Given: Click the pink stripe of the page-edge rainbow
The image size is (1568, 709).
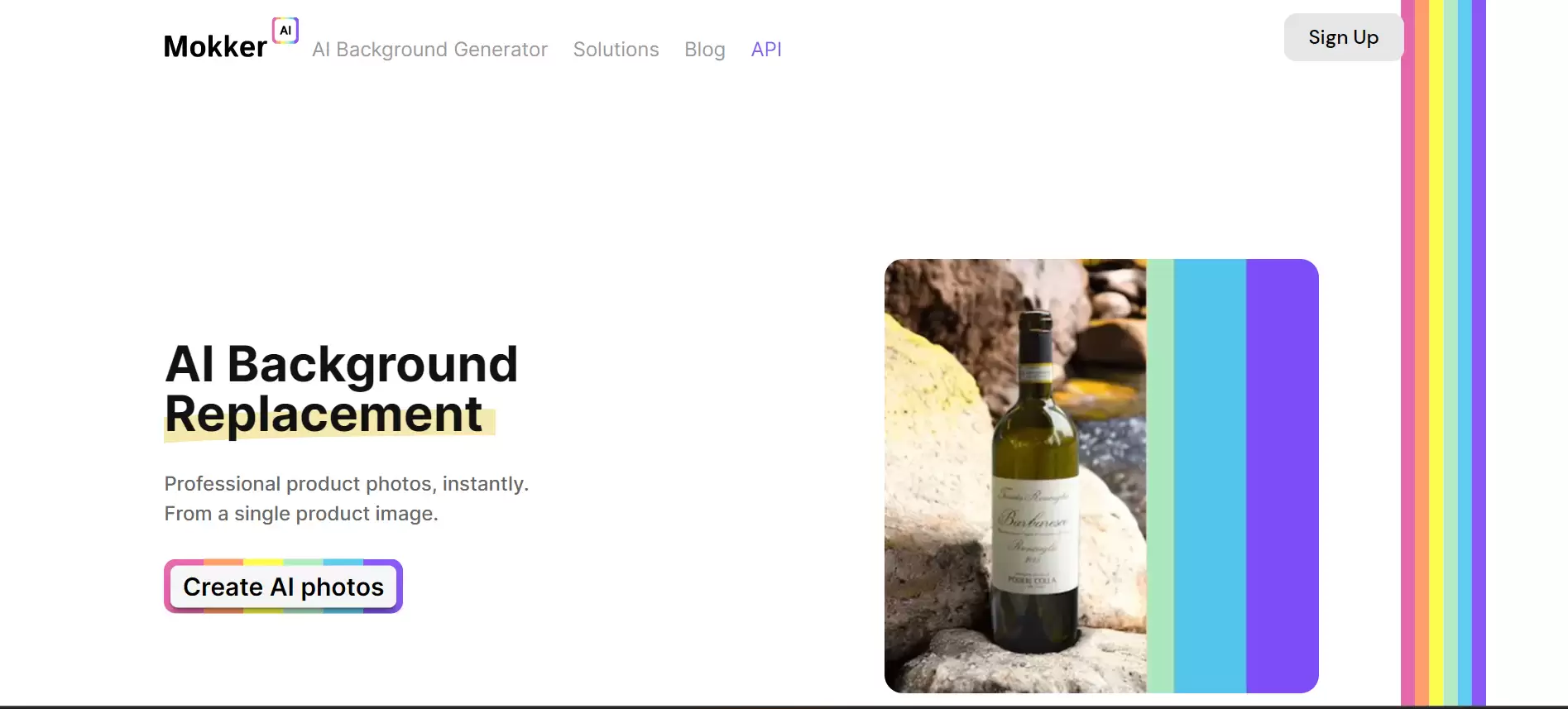Looking at the screenshot, I should (x=1407, y=356).
